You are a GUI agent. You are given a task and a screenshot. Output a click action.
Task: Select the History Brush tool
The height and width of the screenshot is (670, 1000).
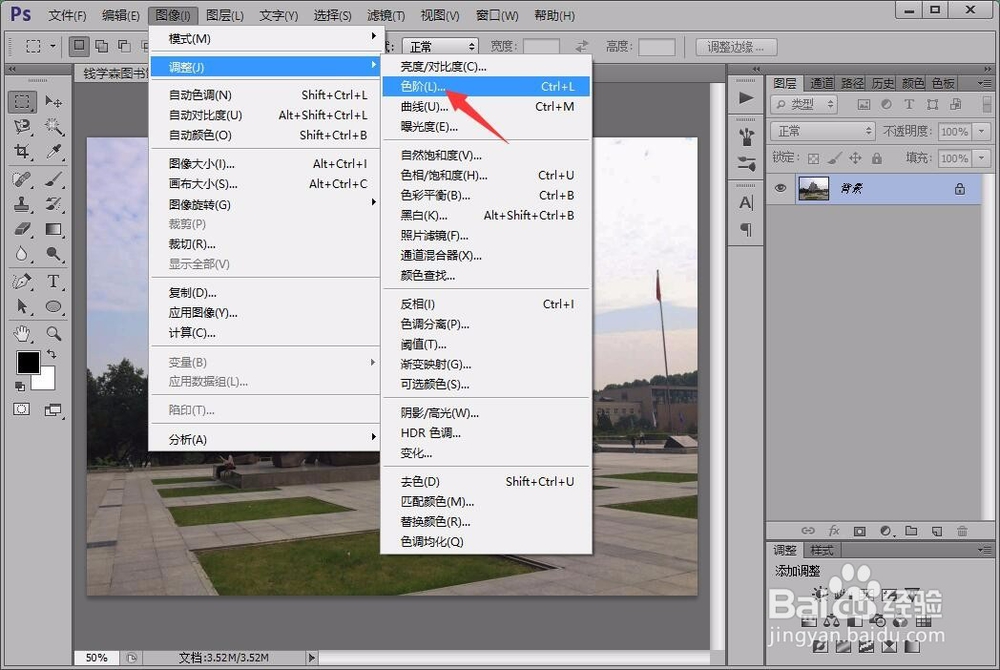click(54, 204)
